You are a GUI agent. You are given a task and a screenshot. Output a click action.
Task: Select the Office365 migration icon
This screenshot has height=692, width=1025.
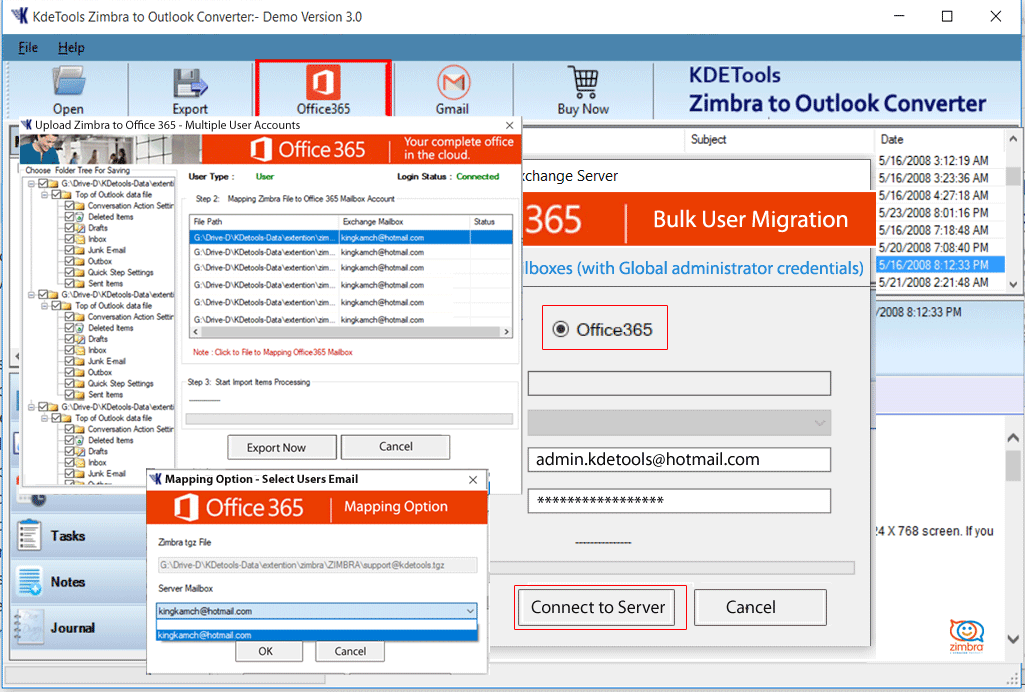[322, 85]
